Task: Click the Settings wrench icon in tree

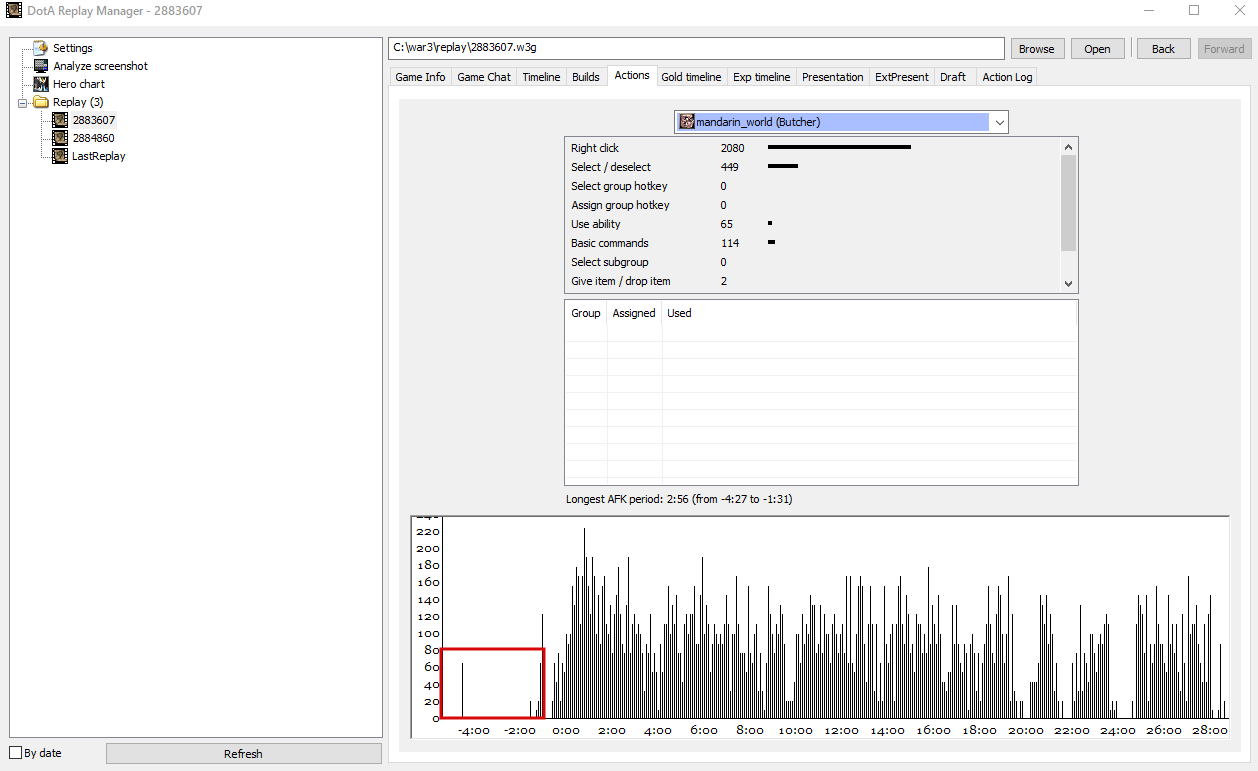Action: click(x=41, y=48)
